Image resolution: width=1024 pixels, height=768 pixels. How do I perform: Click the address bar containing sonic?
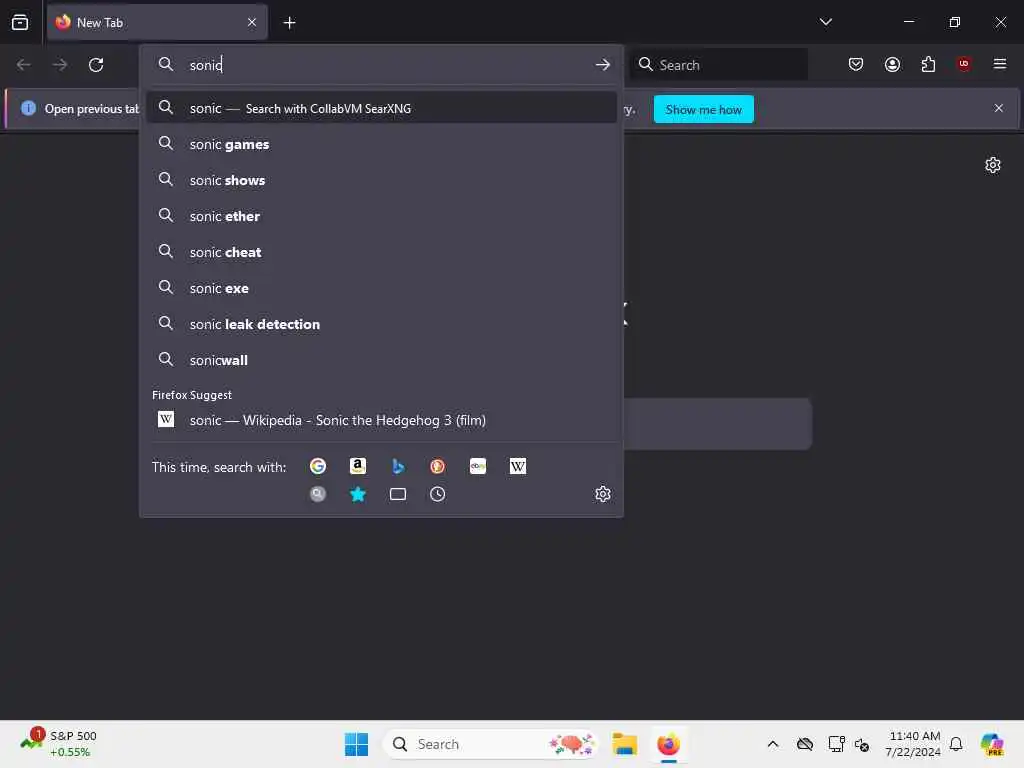(381, 65)
